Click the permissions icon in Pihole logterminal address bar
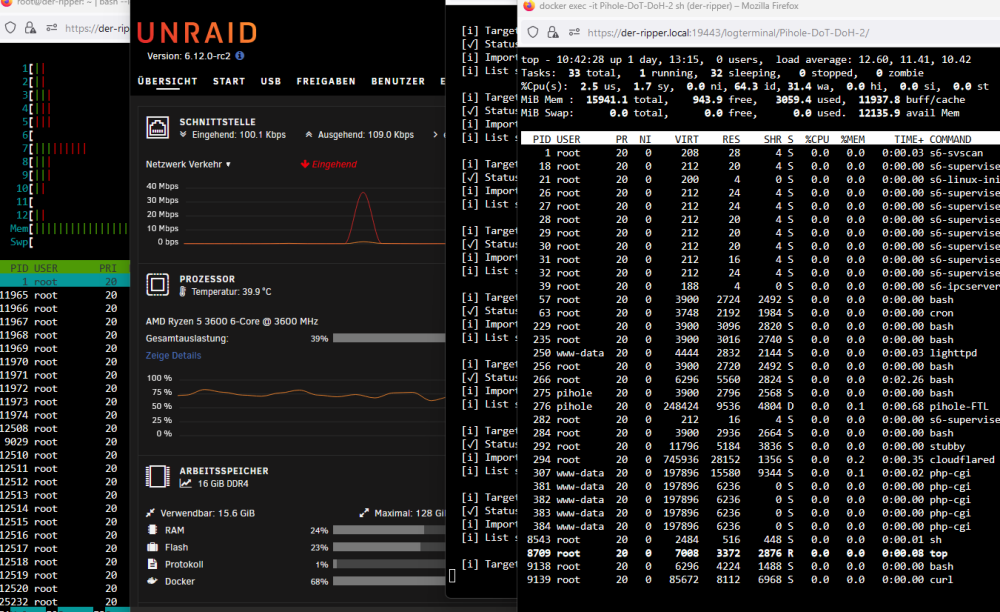Image resolution: width=1000 pixels, height=612 pixels. [574, 32]
